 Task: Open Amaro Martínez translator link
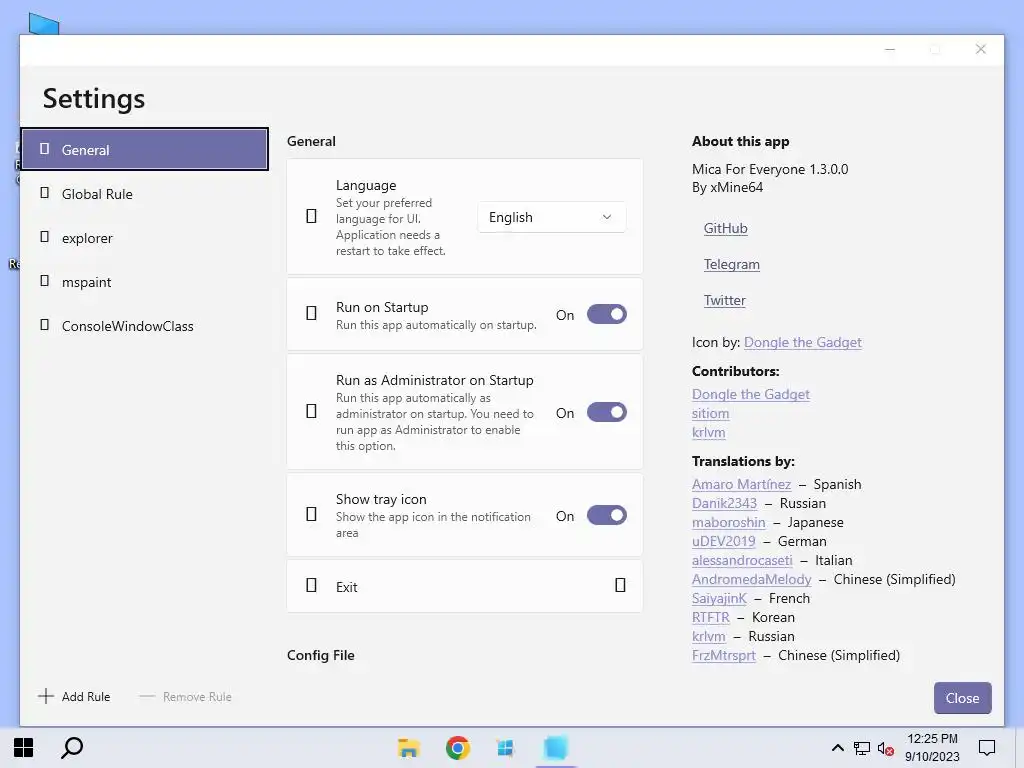(741, 485)
